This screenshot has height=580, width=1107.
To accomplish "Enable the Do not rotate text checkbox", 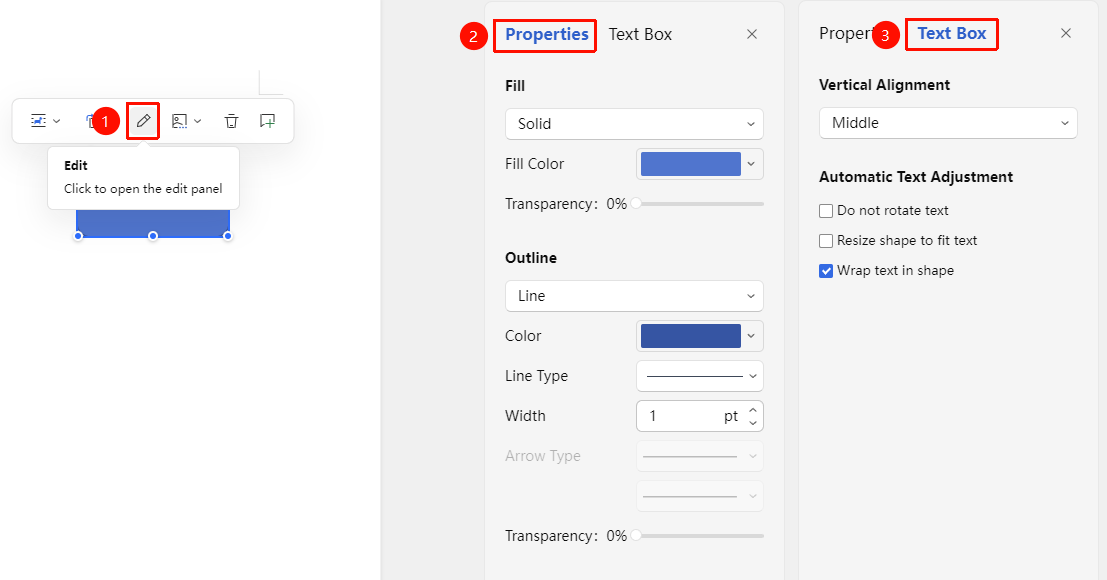I will tap(826, 211).
